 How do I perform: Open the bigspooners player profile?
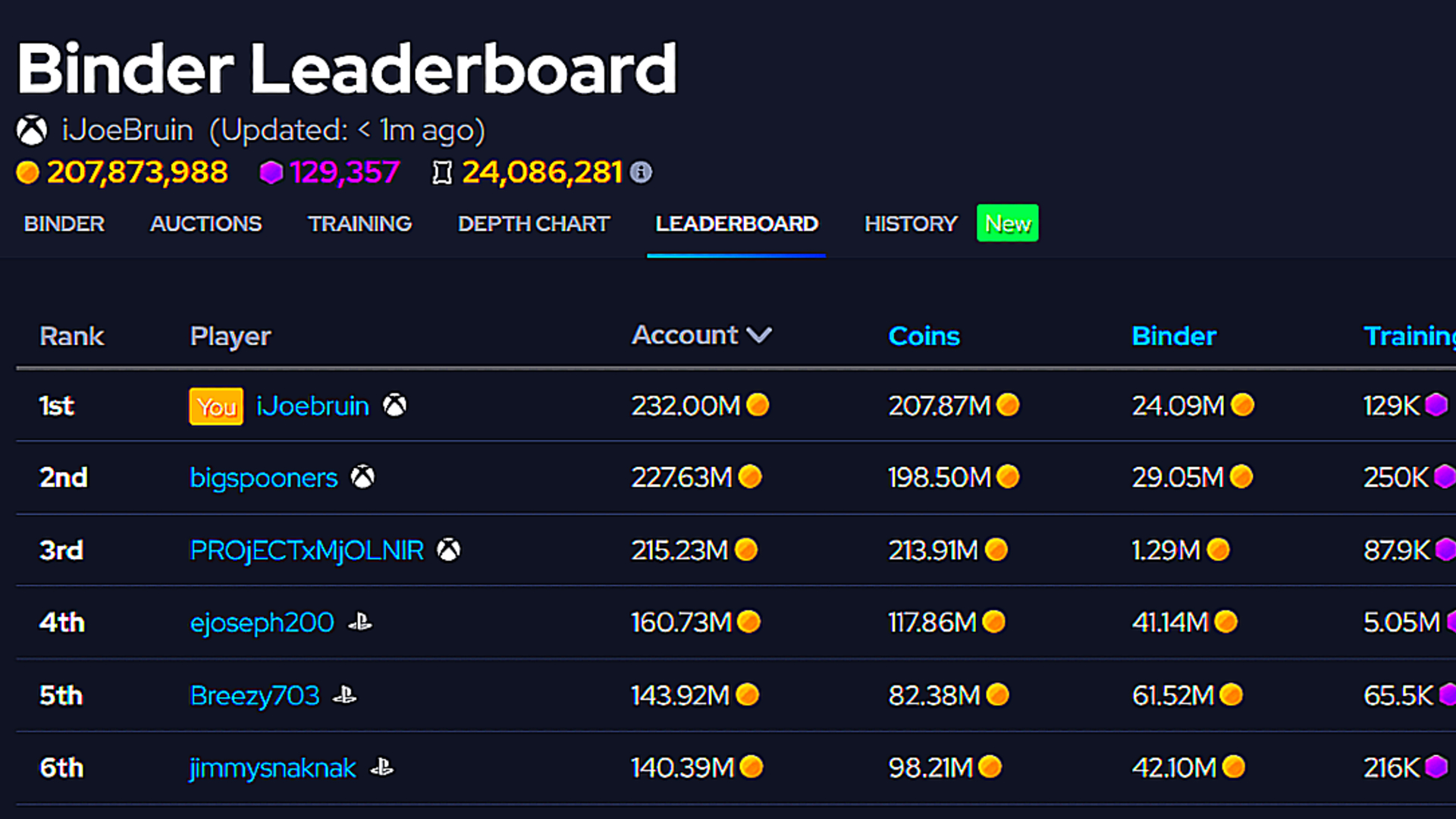[263, 478]
